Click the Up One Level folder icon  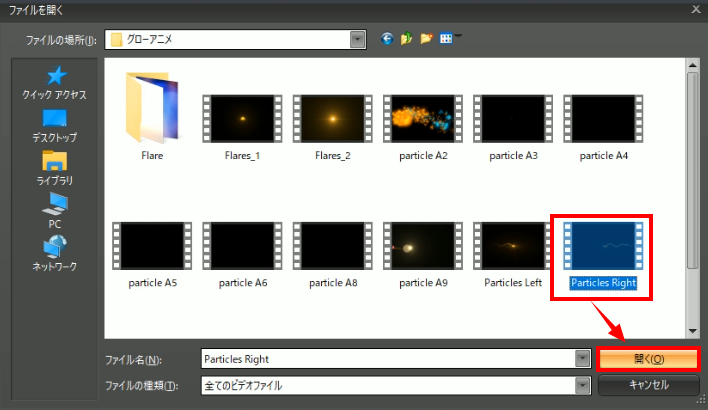click(x=407, y=39)
